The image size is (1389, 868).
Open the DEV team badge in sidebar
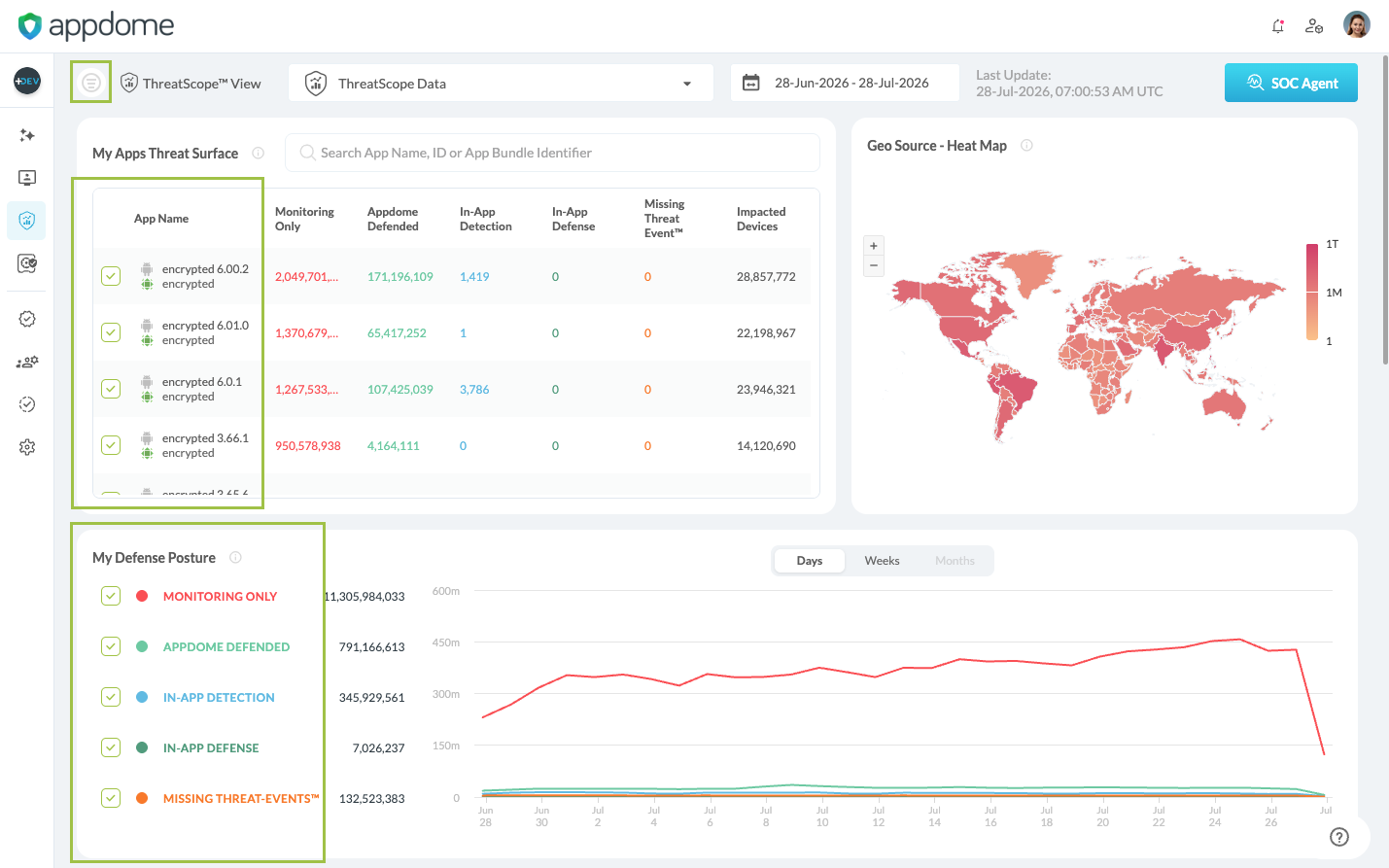pyautogui.click(x=27, y=81)
